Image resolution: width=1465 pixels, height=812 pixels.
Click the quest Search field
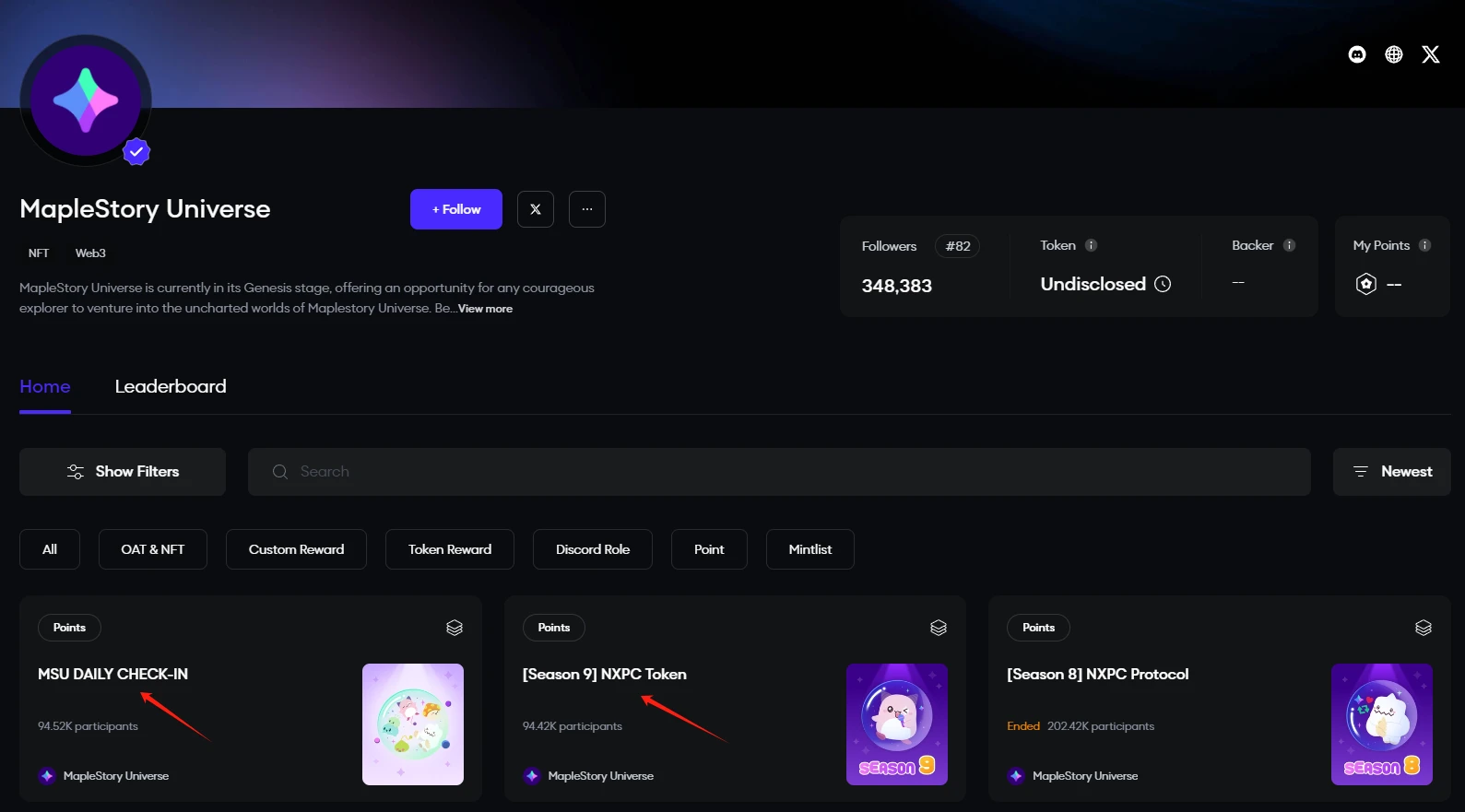779,472
